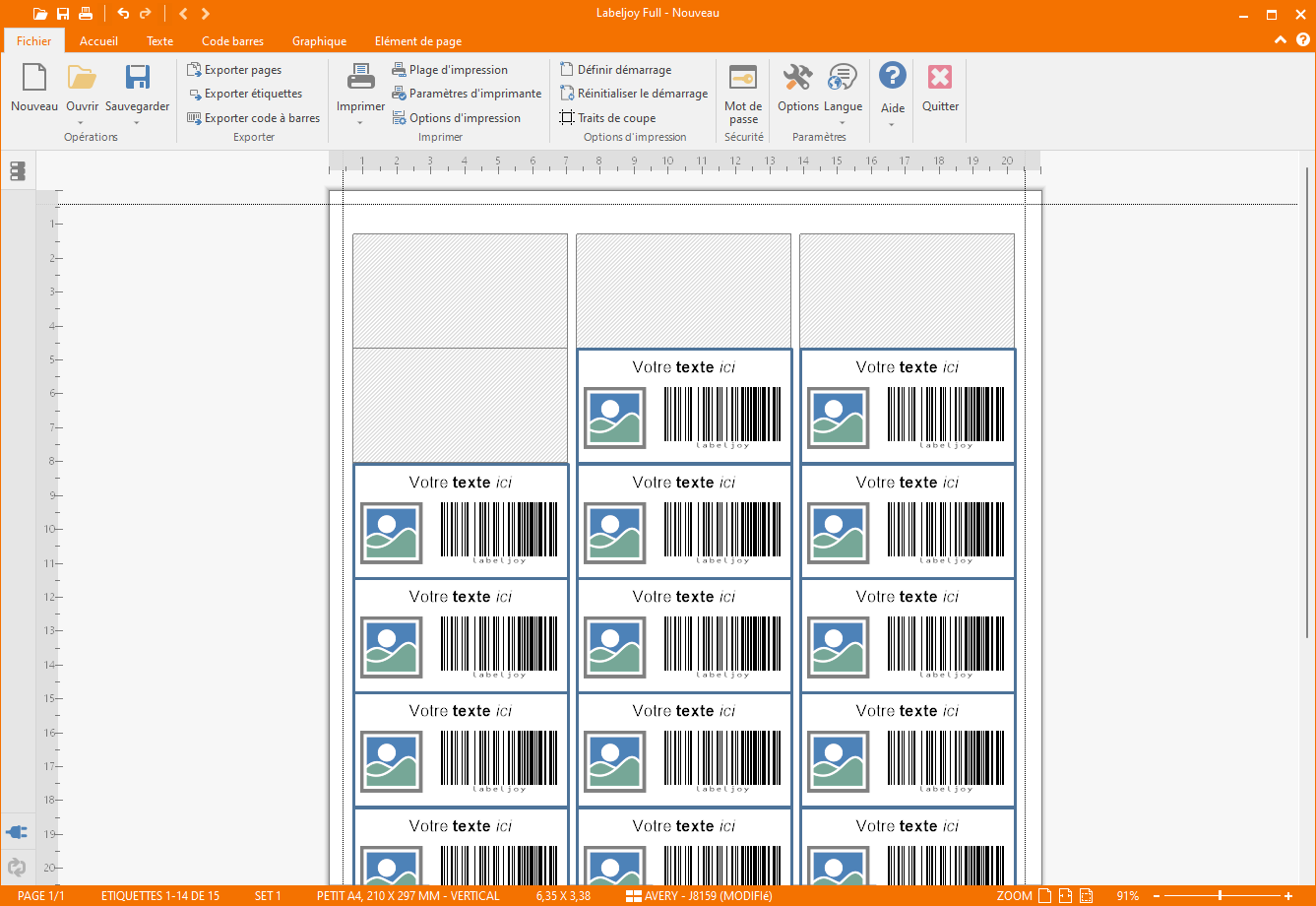Click third zoom full-page icon
The height and width of the screenshot is (906, 1316).
click(x=1087, y=896)
